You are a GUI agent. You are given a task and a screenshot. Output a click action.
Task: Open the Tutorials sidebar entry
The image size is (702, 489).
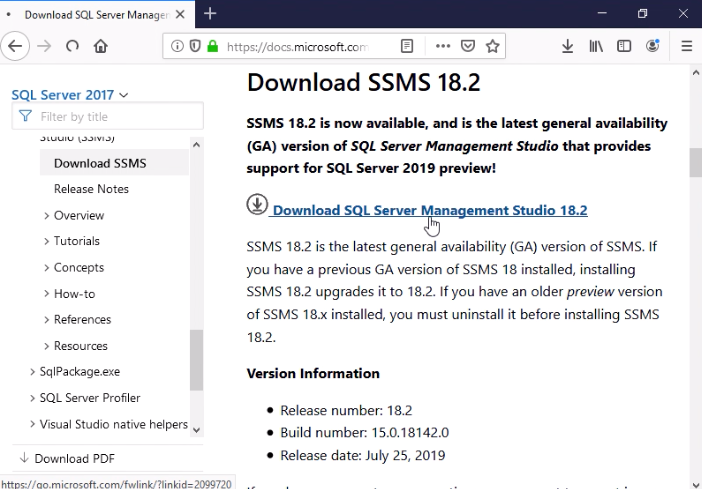(x=77, y=241)
